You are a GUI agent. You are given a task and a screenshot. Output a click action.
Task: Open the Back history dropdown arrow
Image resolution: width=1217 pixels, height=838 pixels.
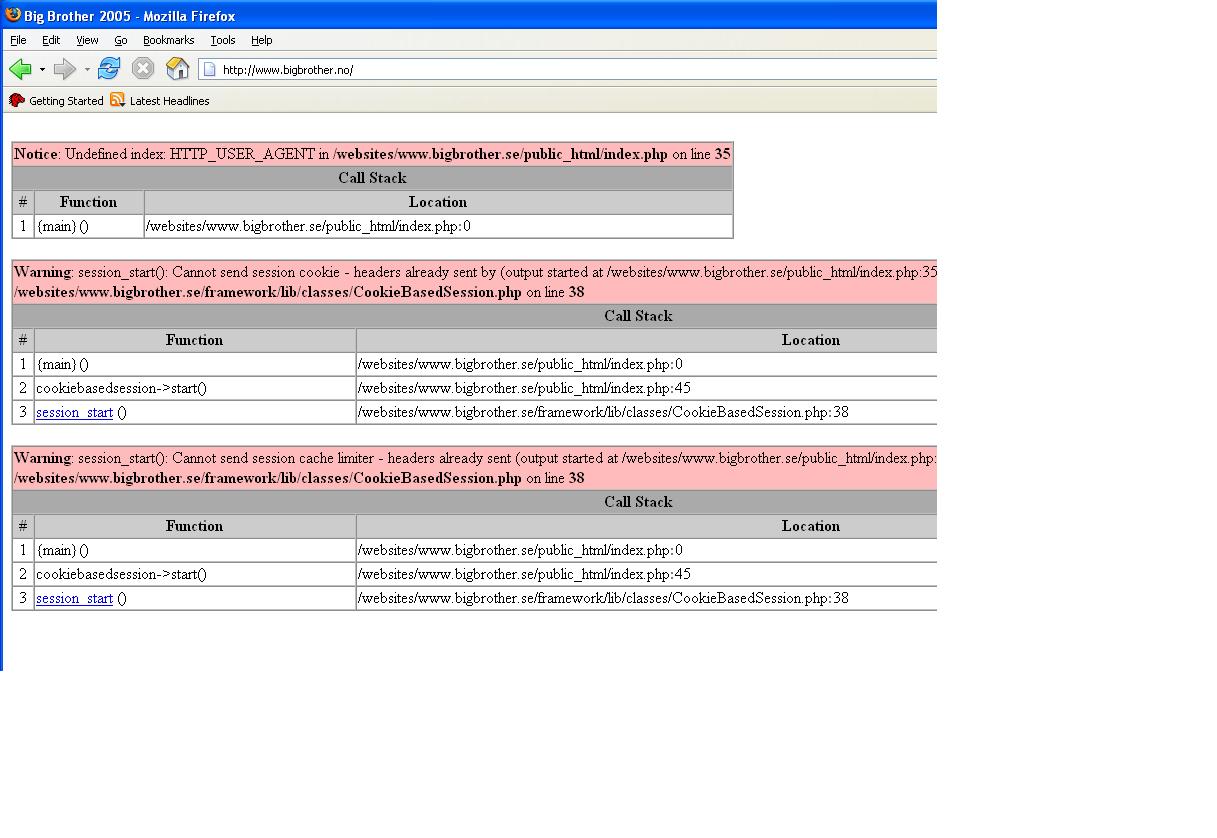[x=42, y=70]
